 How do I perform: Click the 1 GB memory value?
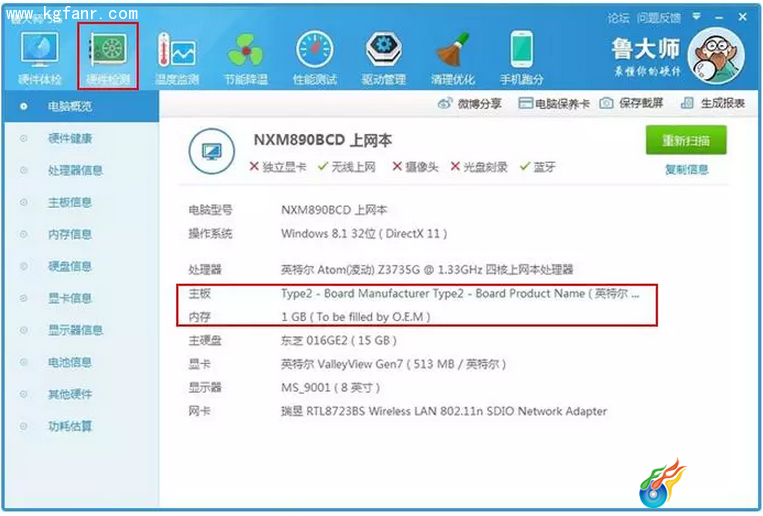(356, 317)
